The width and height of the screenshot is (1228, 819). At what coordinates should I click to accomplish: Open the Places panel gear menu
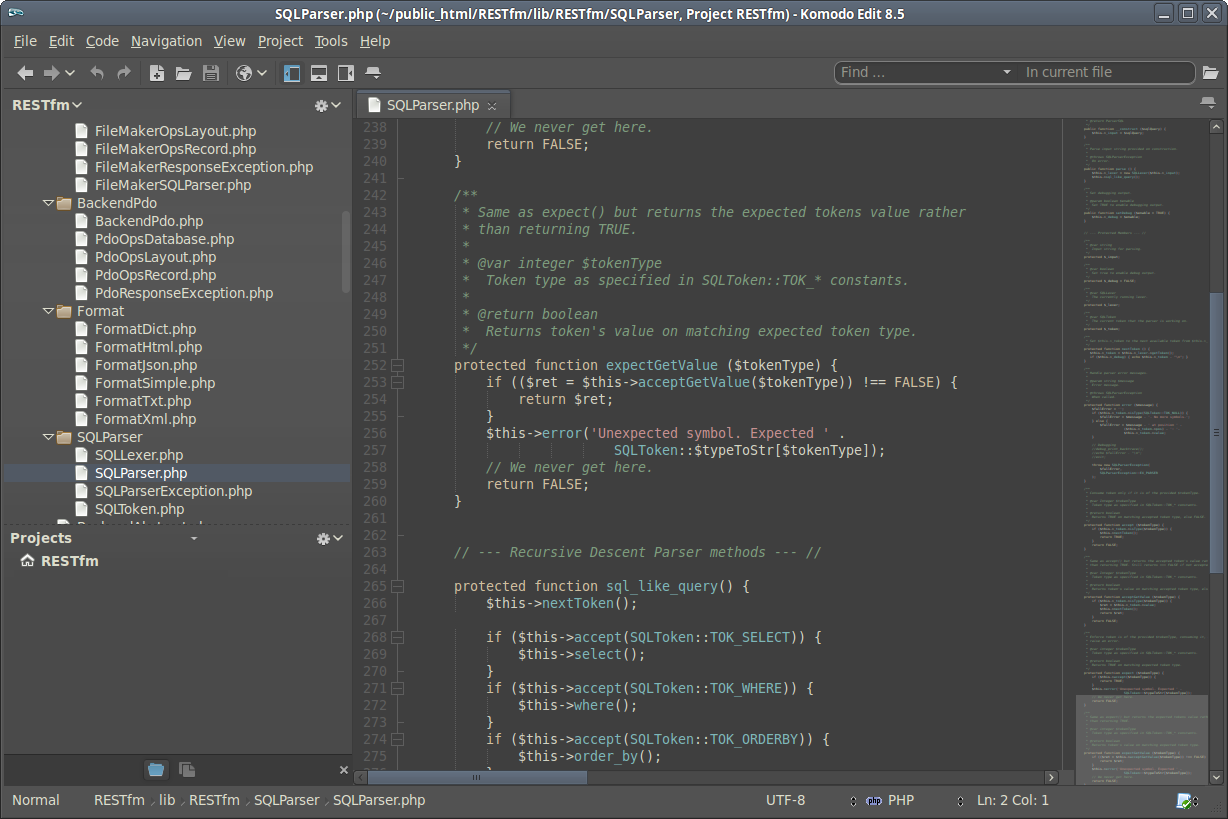pyautogui.click(x=328, y=105)
